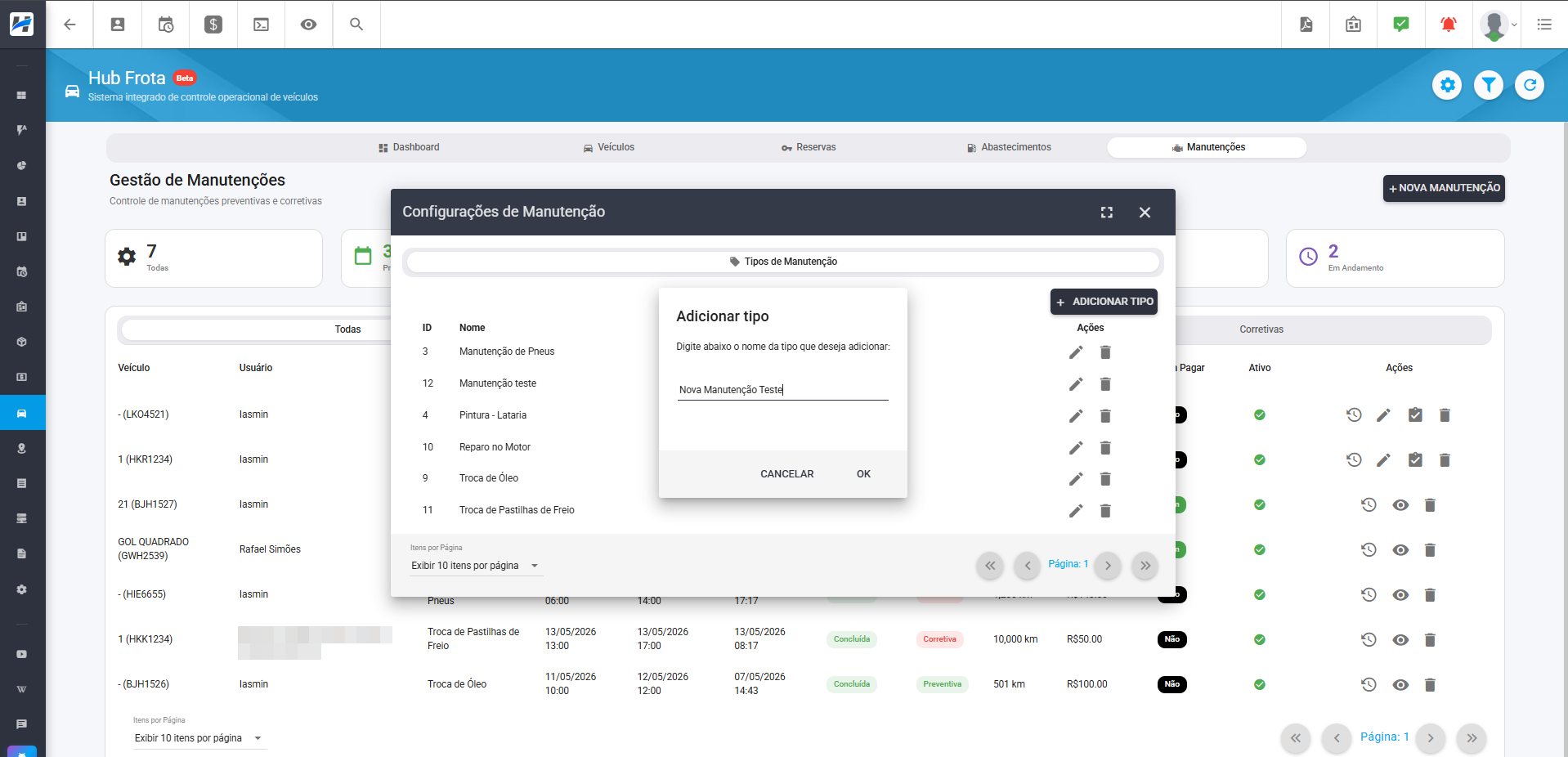
Task: Focus the type name input field
Action: pos(782,390)
